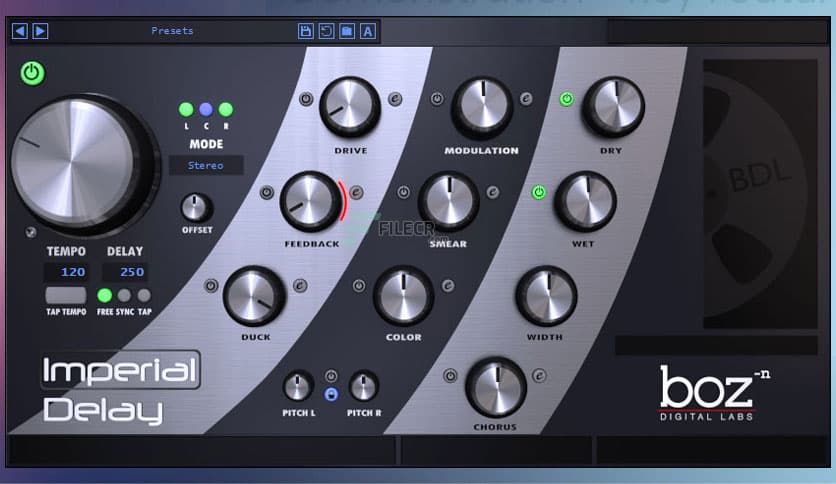Toggle Modulation power button
The width and height of the screenshot is (836, 484).
(437, 99)
